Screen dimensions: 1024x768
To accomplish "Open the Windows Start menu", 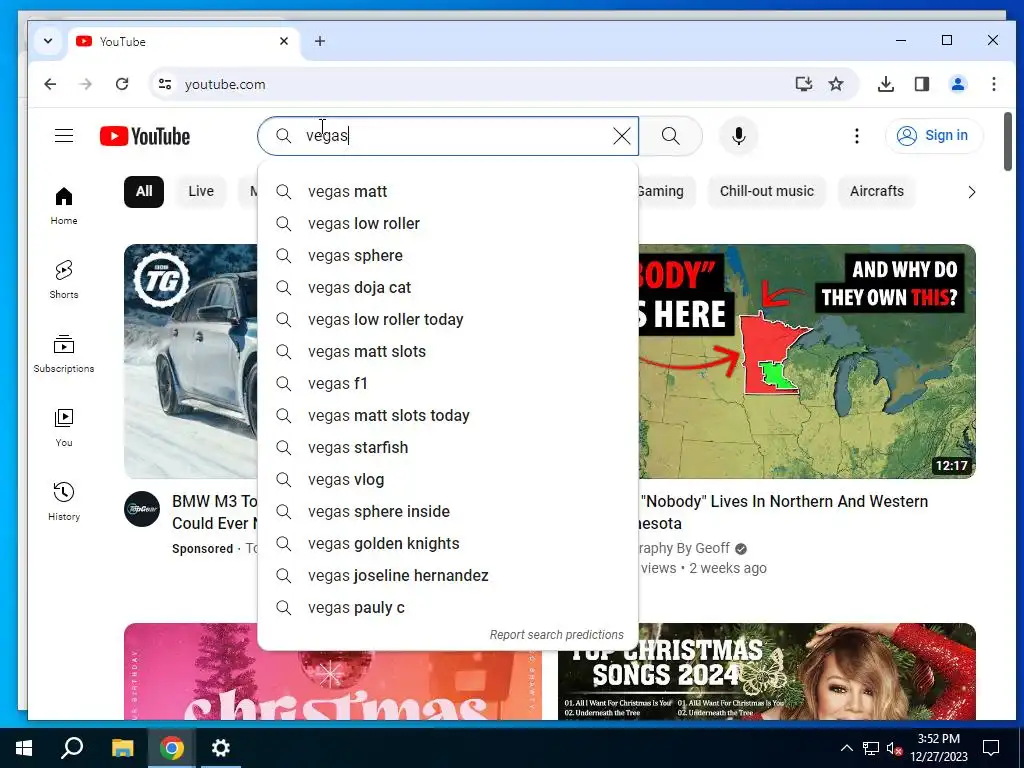I will tap(24, 748).
